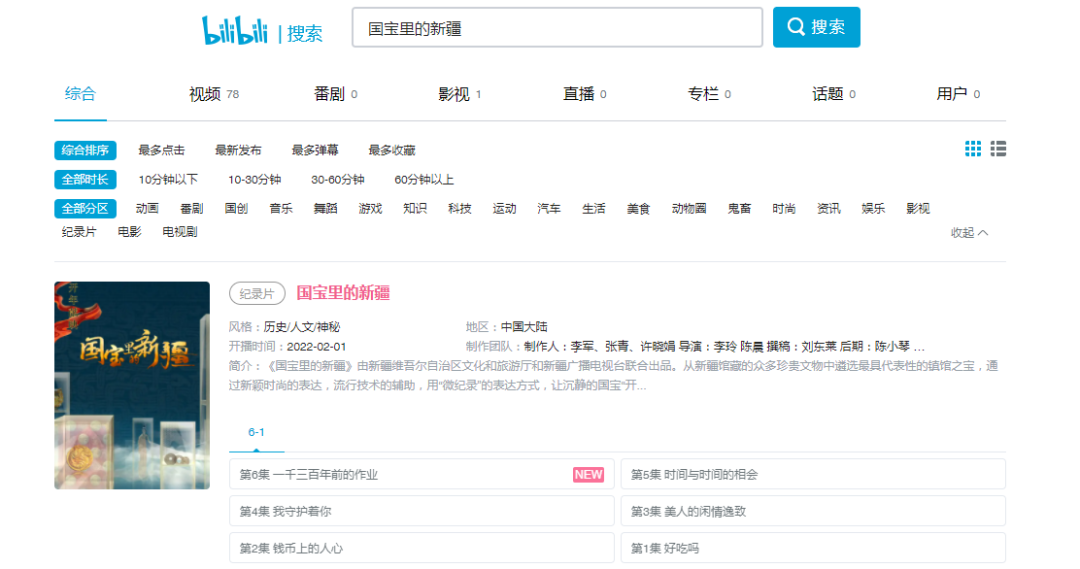Filter duration to 10-30分钟
The height and width of the screenshot is (569, 1080).
[x=254, y=180]
